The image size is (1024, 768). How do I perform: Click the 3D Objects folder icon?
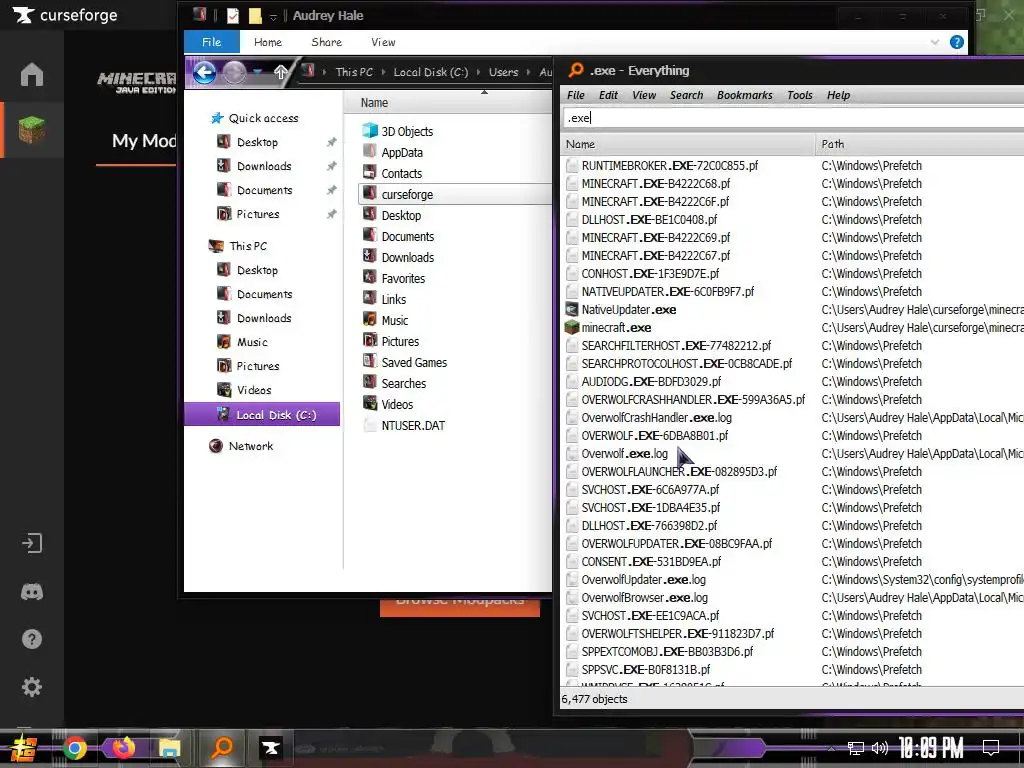[x=370, y=131]
